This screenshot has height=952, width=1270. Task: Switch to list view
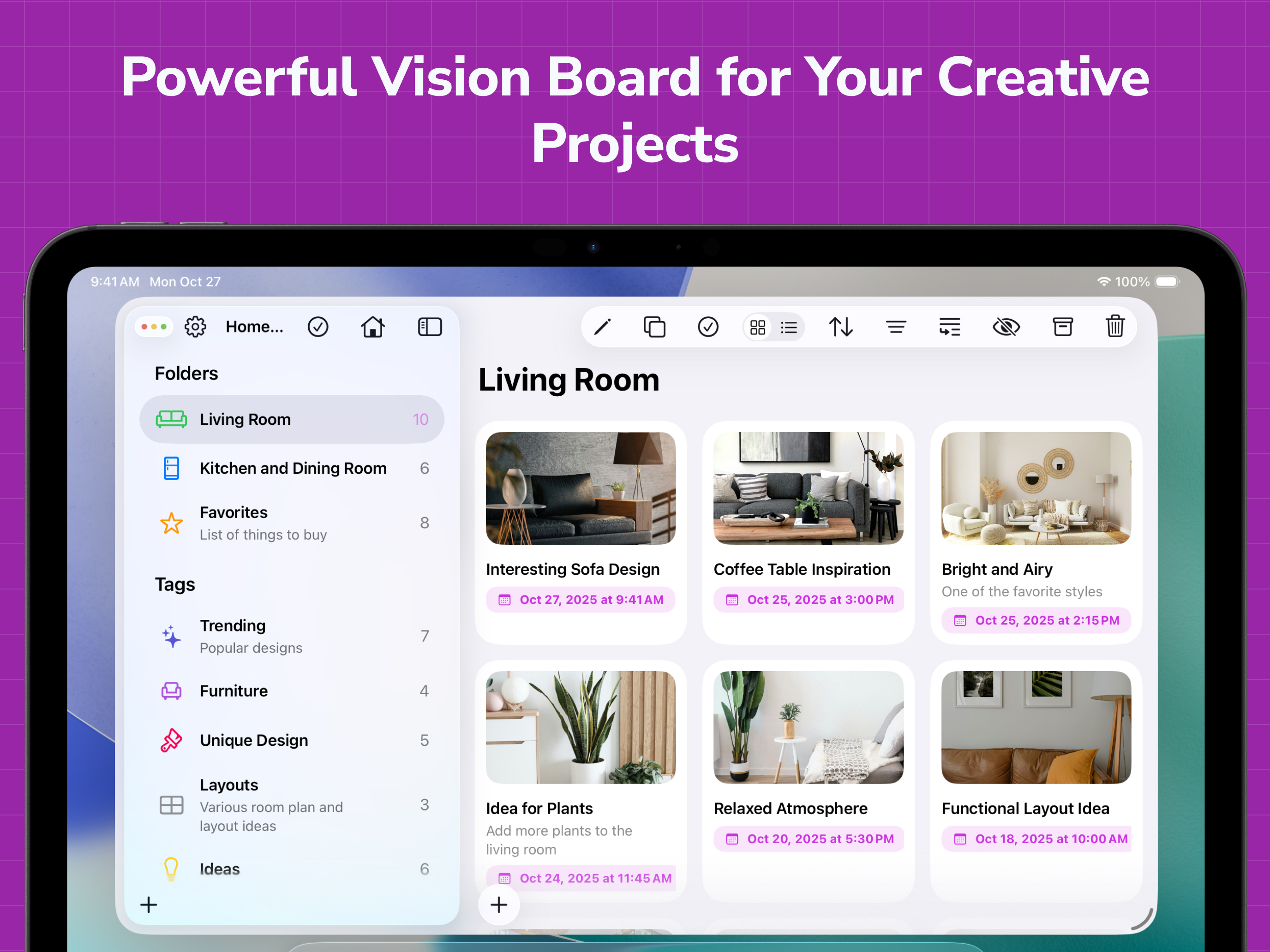coord(789,327)
